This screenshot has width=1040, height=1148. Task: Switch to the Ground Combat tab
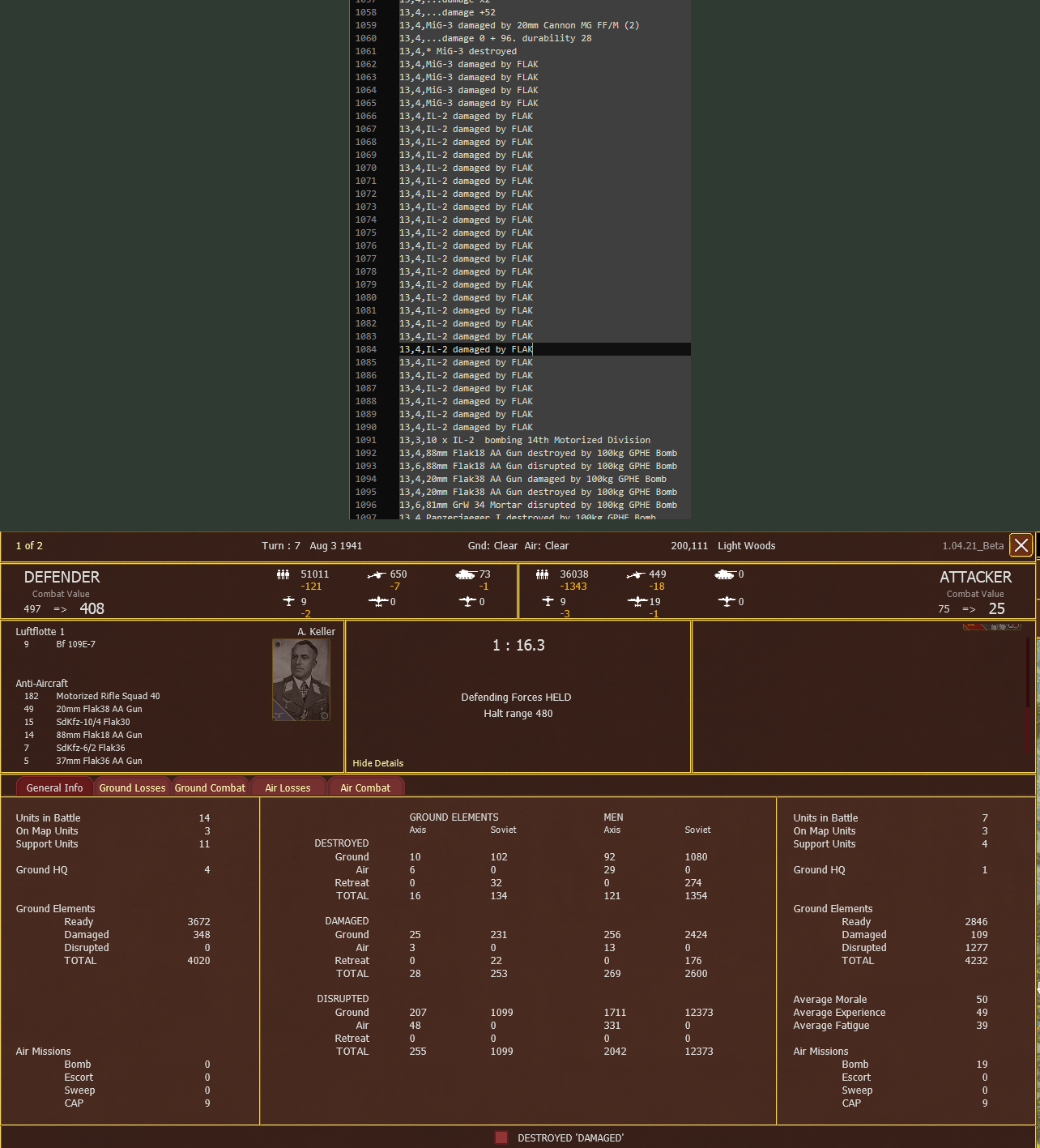(210, 787)
